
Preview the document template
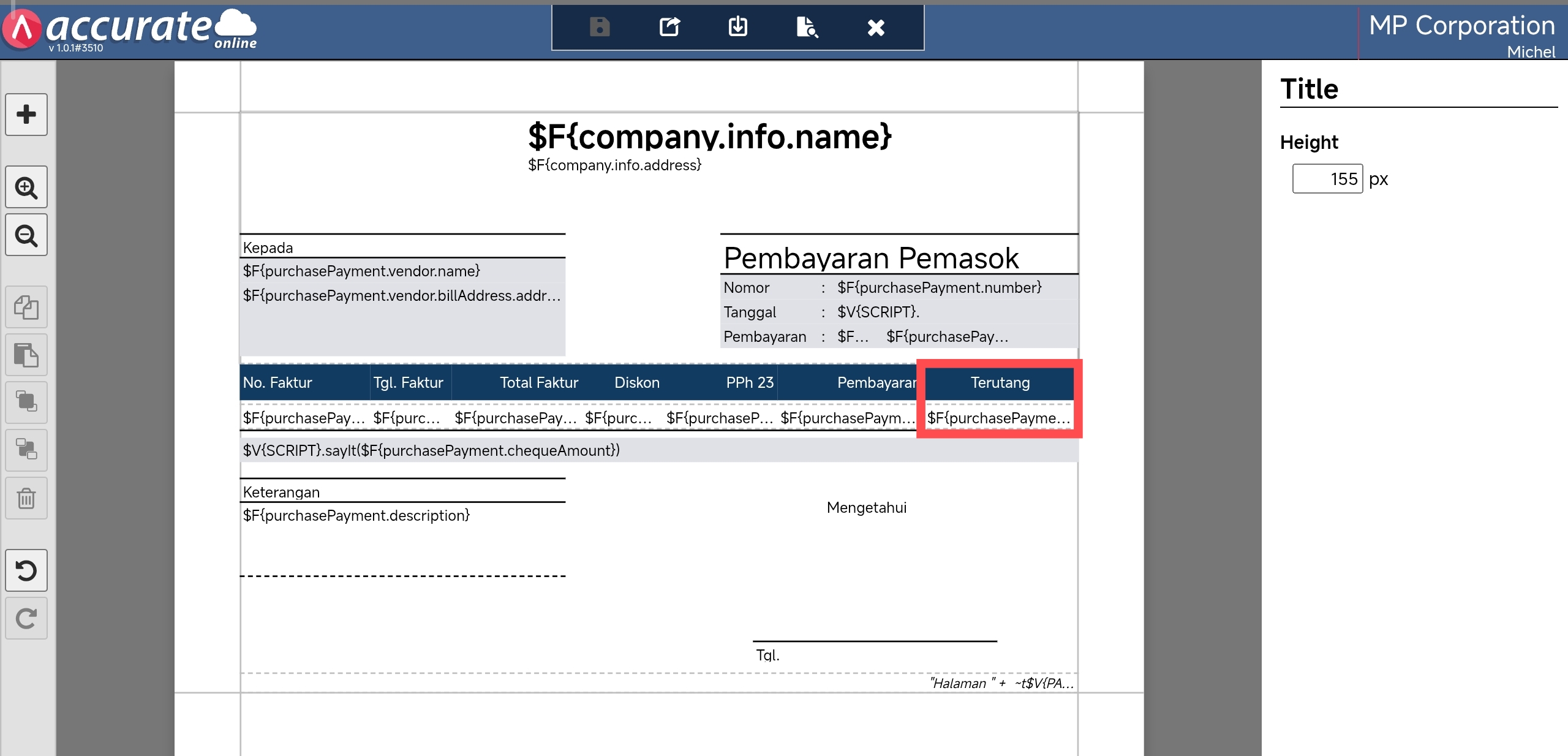tap(807, 27)
